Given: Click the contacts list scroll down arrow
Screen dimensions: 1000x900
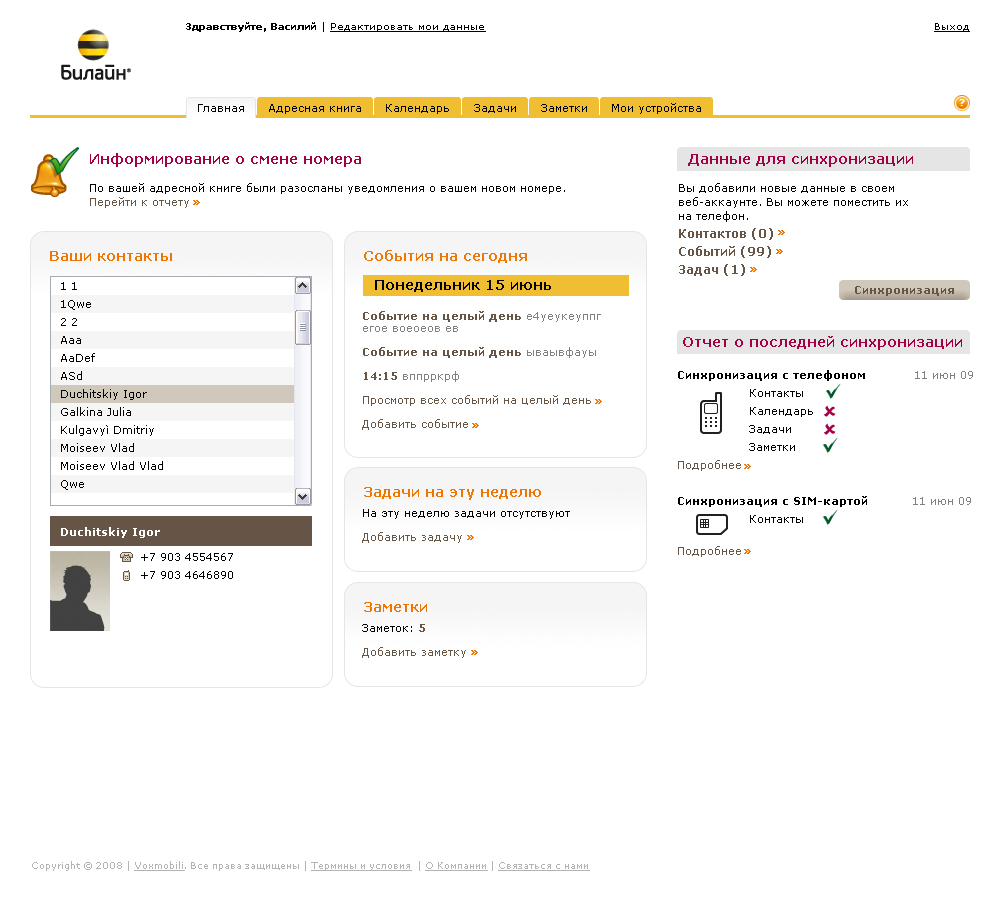Looking at the screenshot, I should click(x=303, y=496).
